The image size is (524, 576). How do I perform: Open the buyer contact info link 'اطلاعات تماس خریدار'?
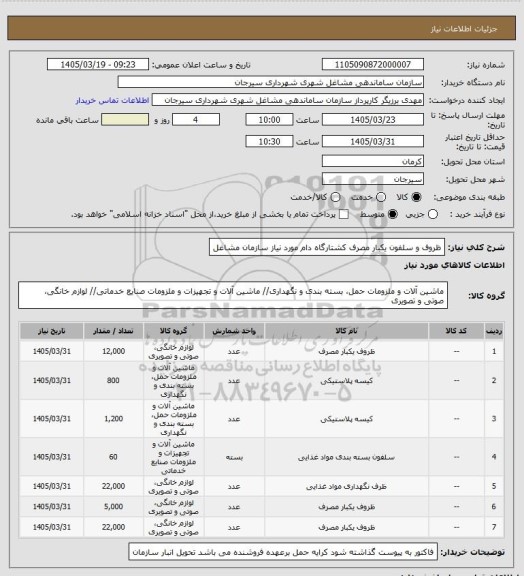(x=112, y=101)
